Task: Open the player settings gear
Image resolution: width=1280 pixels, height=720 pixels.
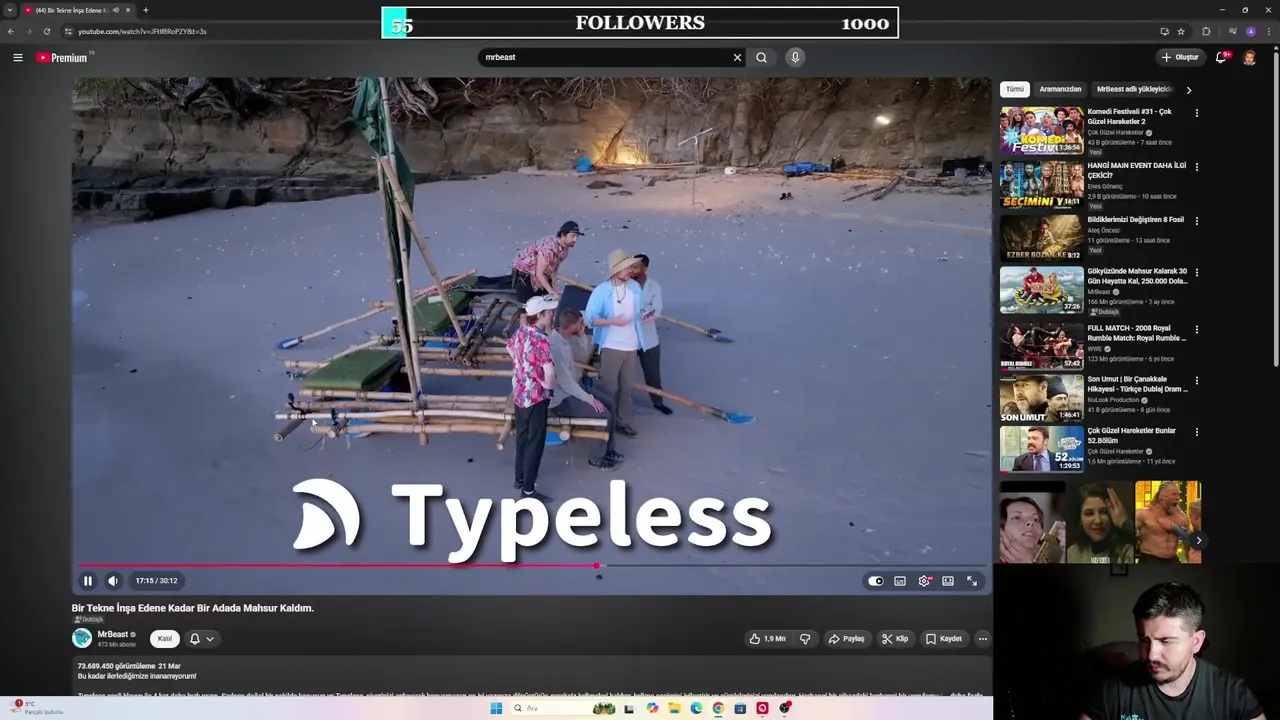Action: click(924, 581)
